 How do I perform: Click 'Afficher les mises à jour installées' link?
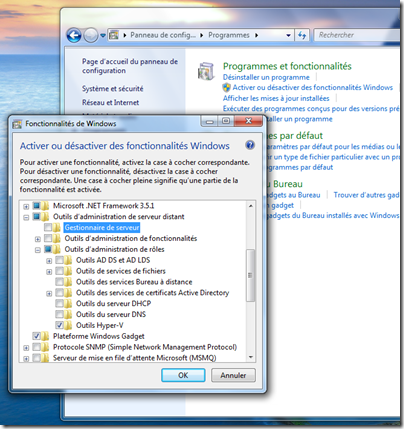tap(276, 98)
